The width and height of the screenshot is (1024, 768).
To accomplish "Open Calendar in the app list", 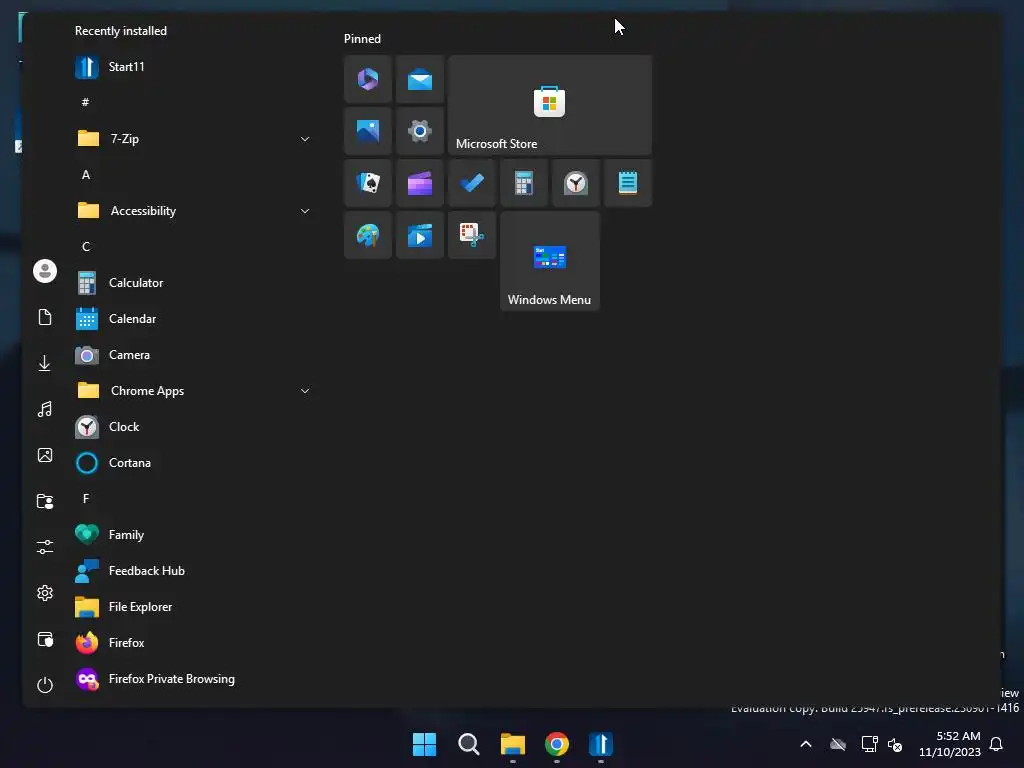I will (194, 319).
